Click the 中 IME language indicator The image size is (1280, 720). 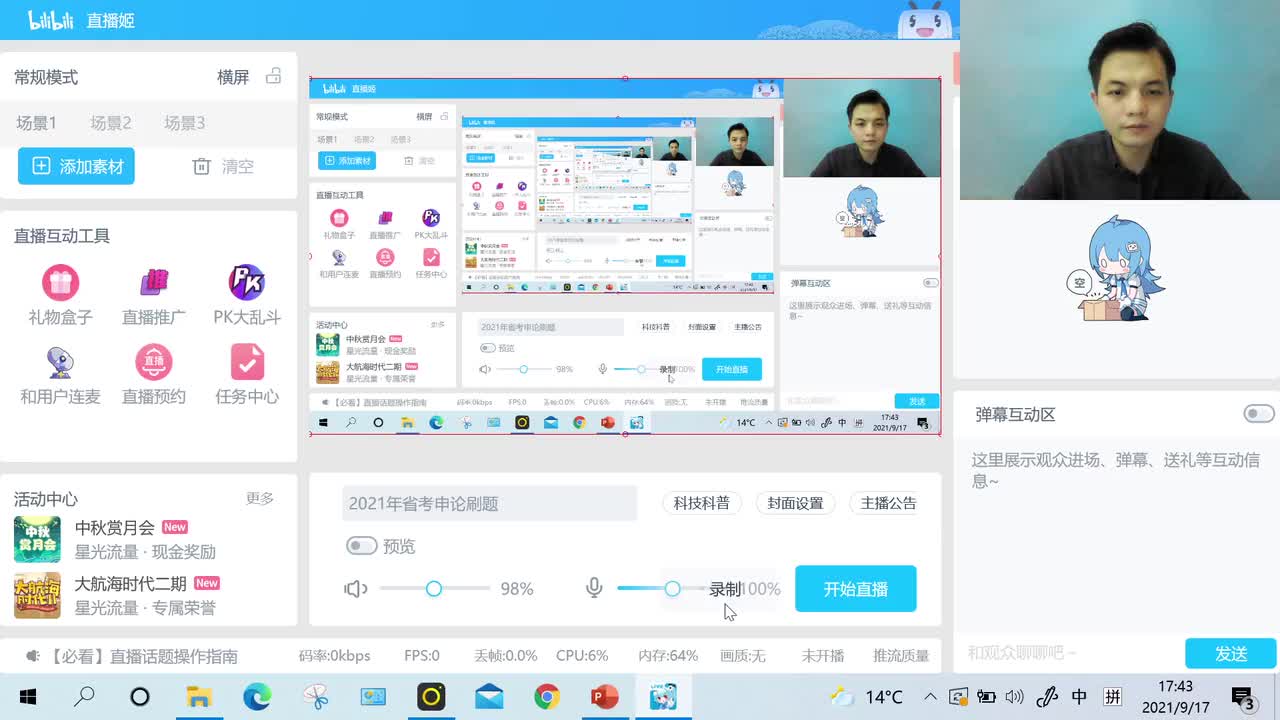(1079, 697)
